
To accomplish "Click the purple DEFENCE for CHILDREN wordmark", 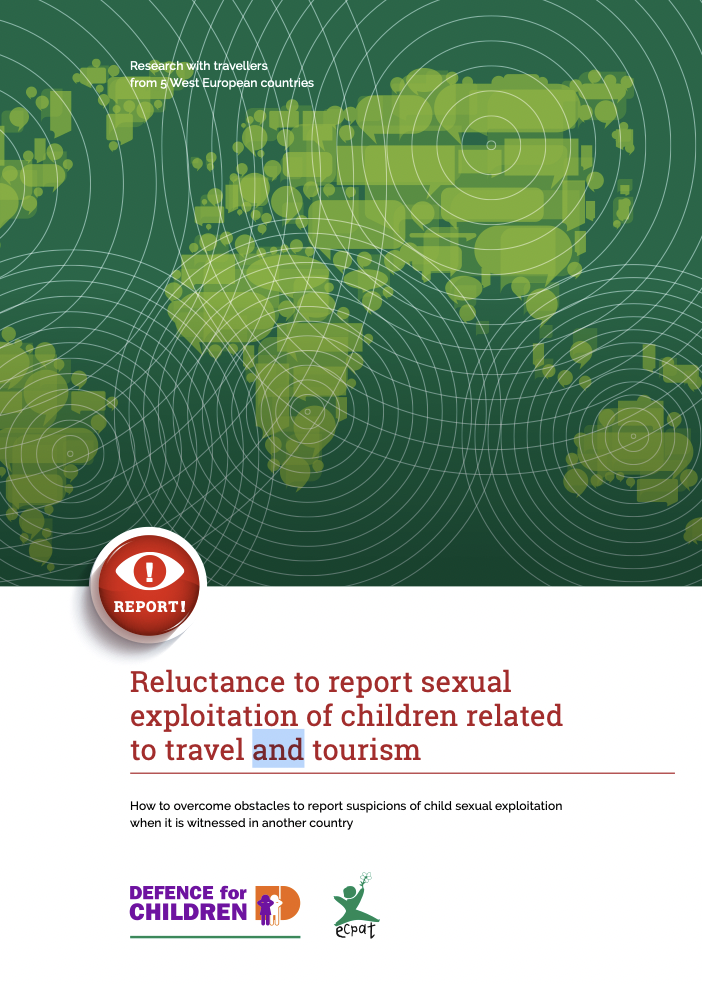I will [x=189, y=903].
